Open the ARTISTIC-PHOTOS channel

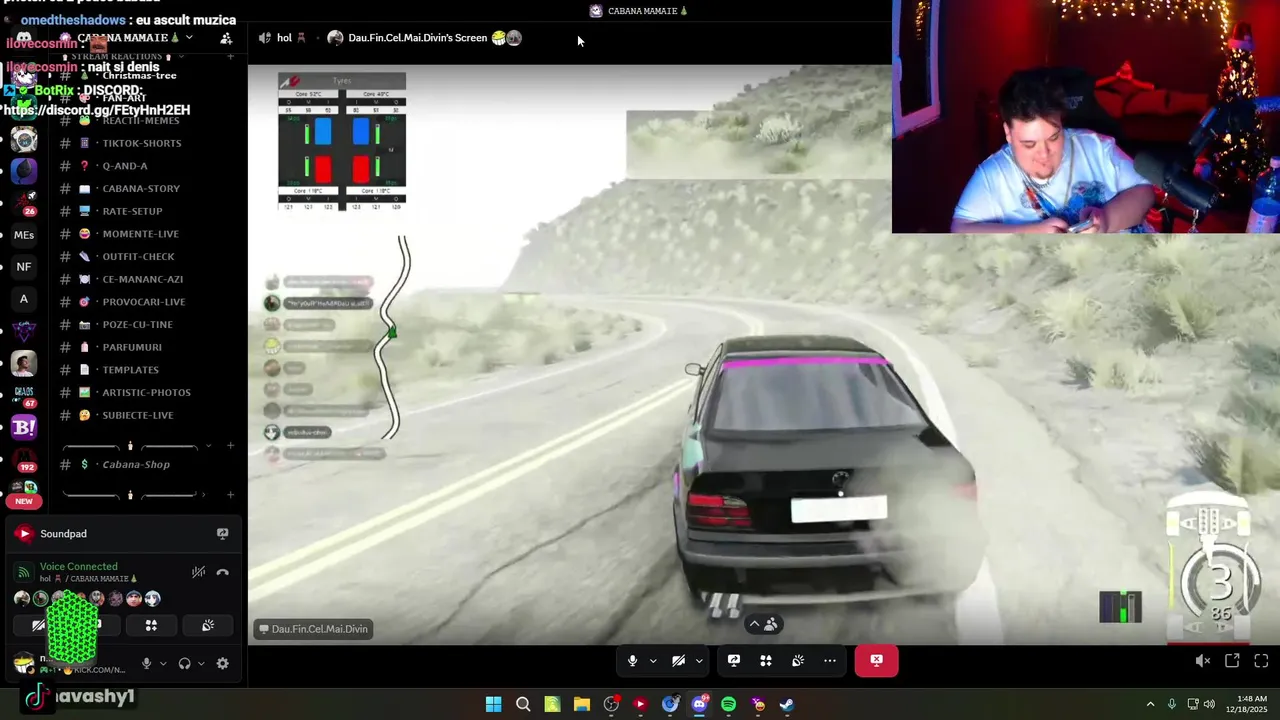[146, 392]
